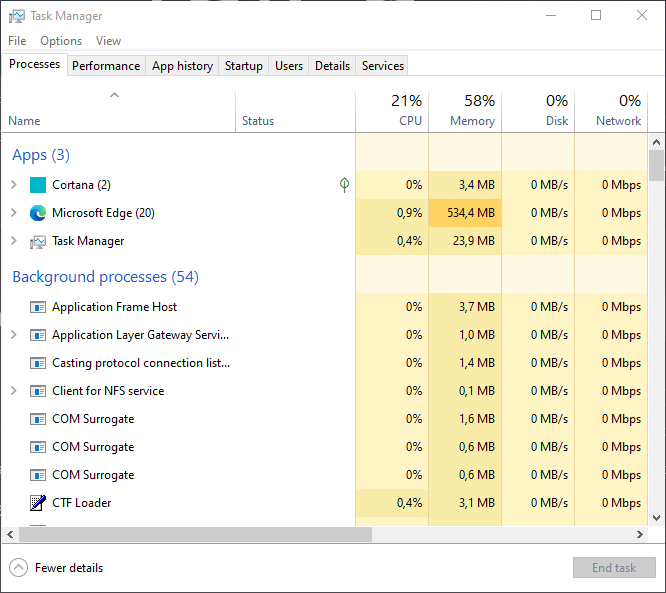Open the Startup tab
The image size is (666, 593).
[243, 66]
